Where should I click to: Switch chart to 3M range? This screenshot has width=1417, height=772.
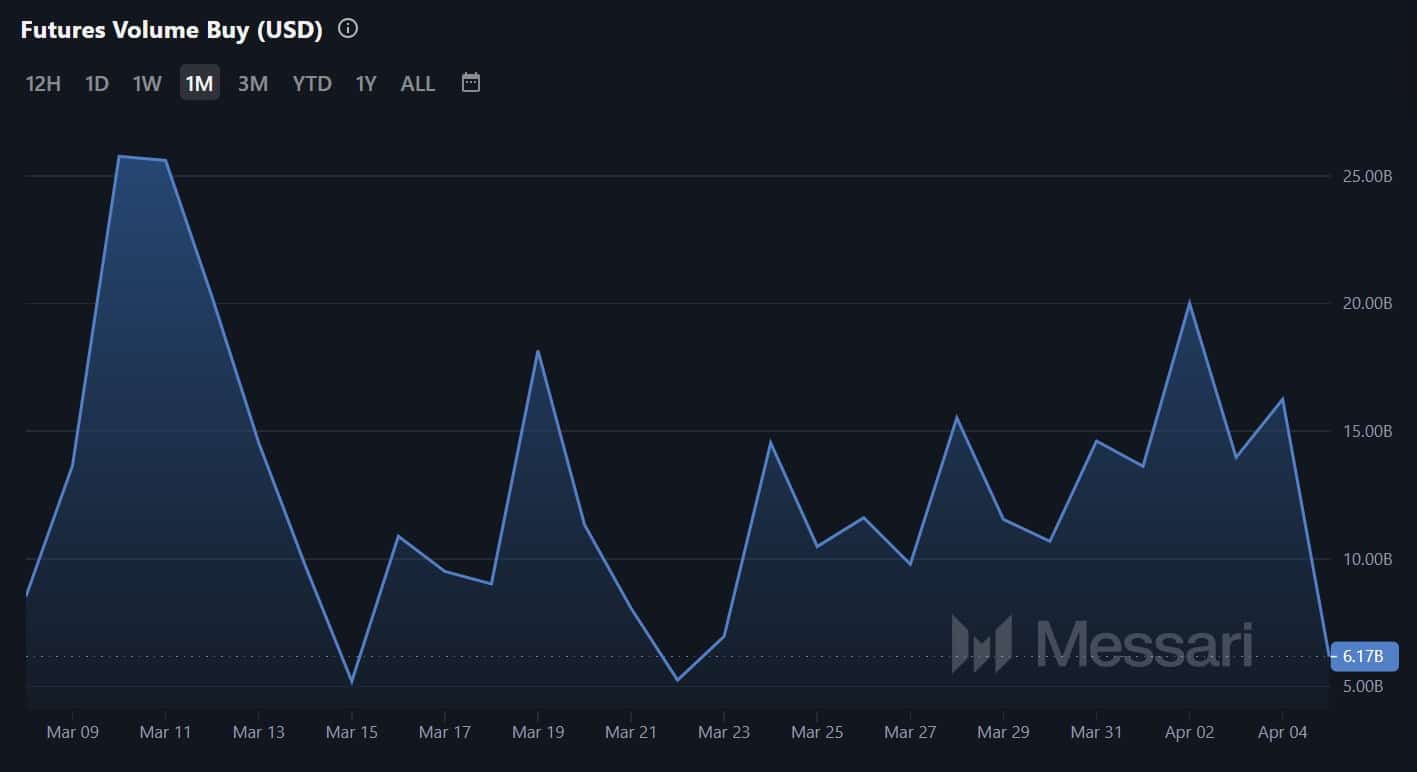point(253,84)
